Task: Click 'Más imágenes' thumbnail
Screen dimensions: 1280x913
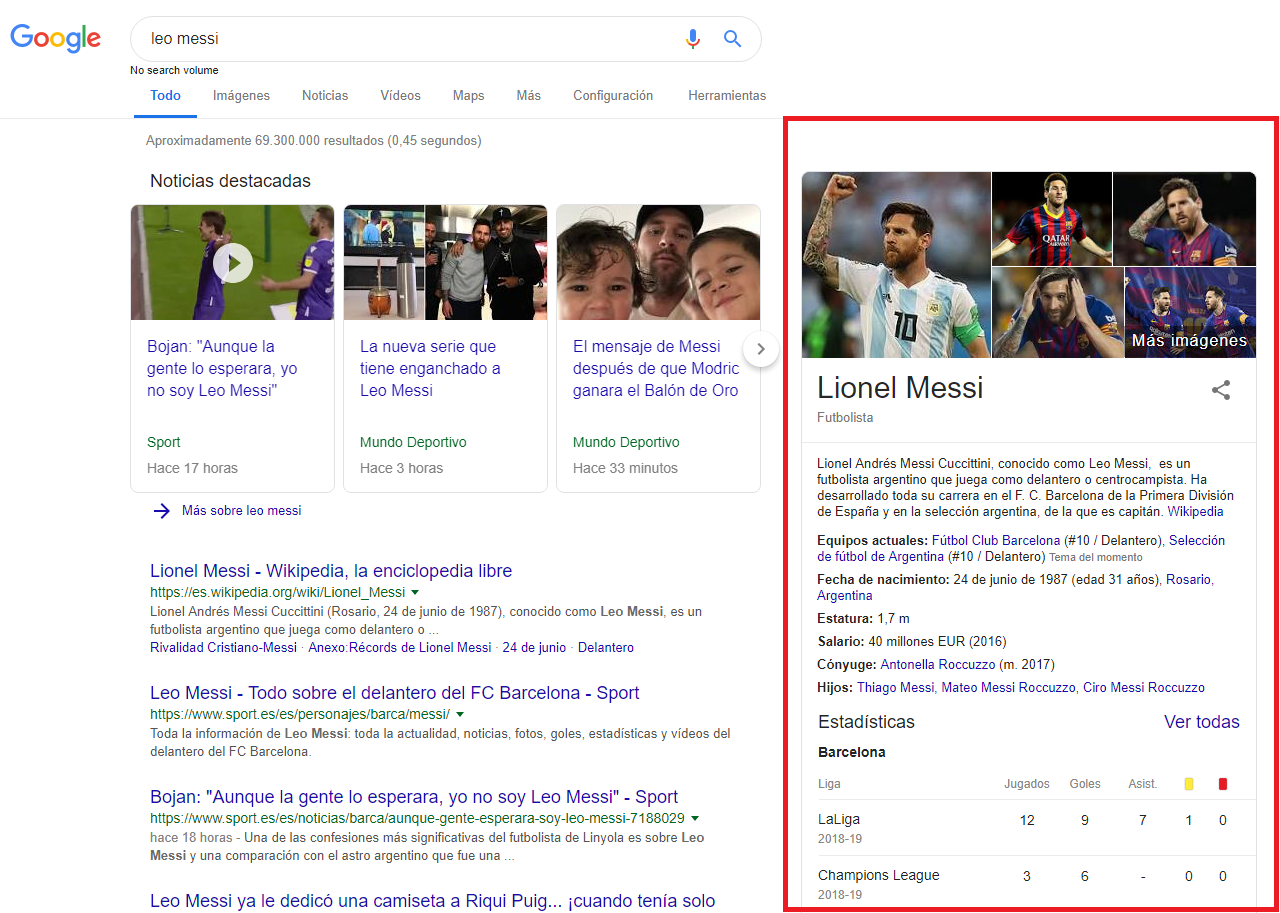Action: click(x=1190, y=313)
